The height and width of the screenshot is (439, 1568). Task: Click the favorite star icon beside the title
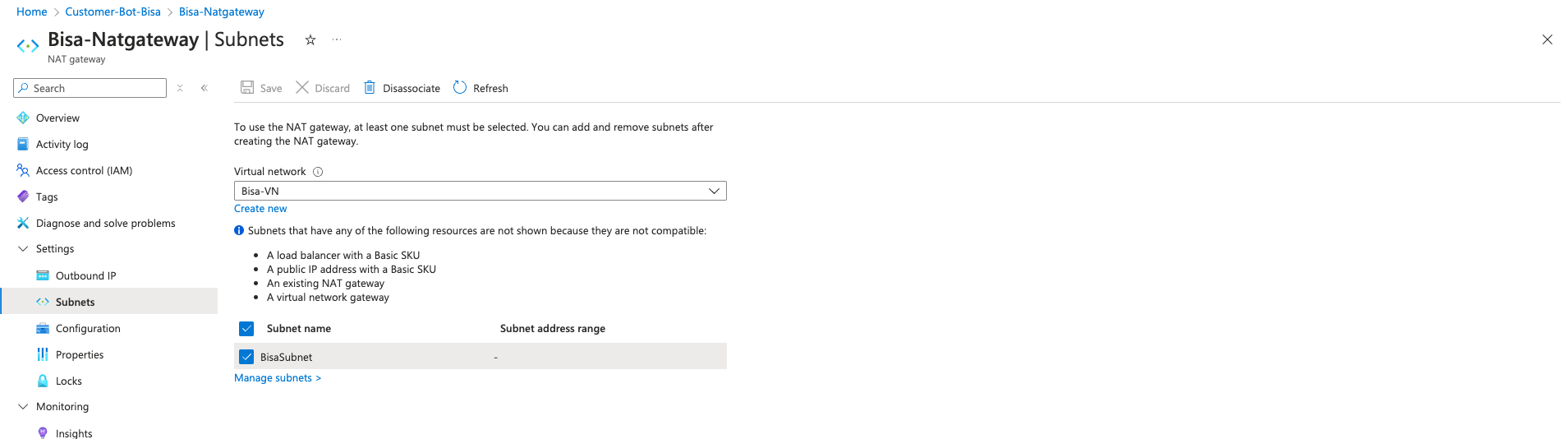(310, 40)
